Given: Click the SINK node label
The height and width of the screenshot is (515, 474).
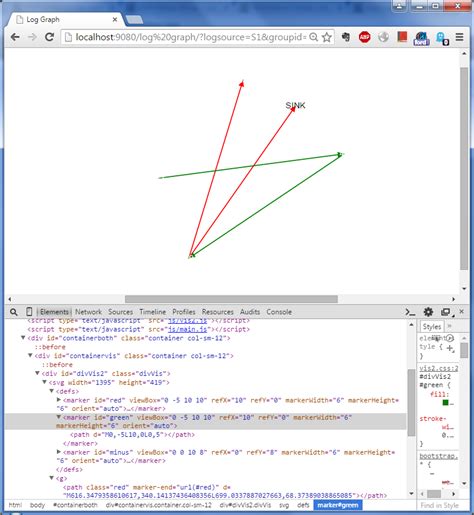Looking at the screenshot, I should pos(295,105).
